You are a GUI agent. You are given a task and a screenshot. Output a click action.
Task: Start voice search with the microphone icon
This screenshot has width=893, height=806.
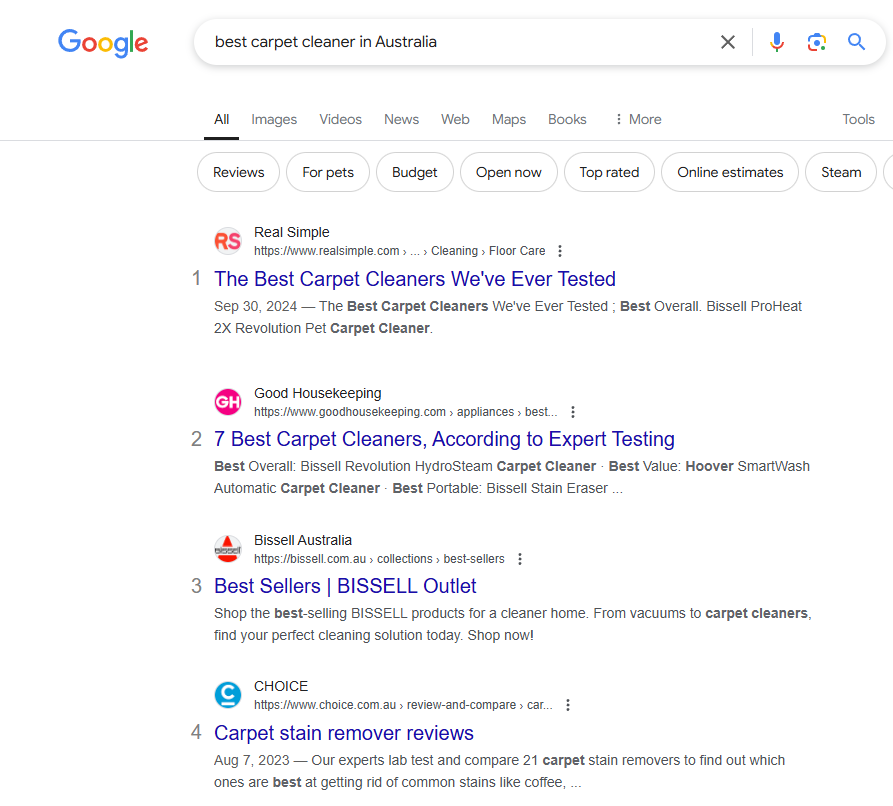pyautogui.click(x=777, y=42)
